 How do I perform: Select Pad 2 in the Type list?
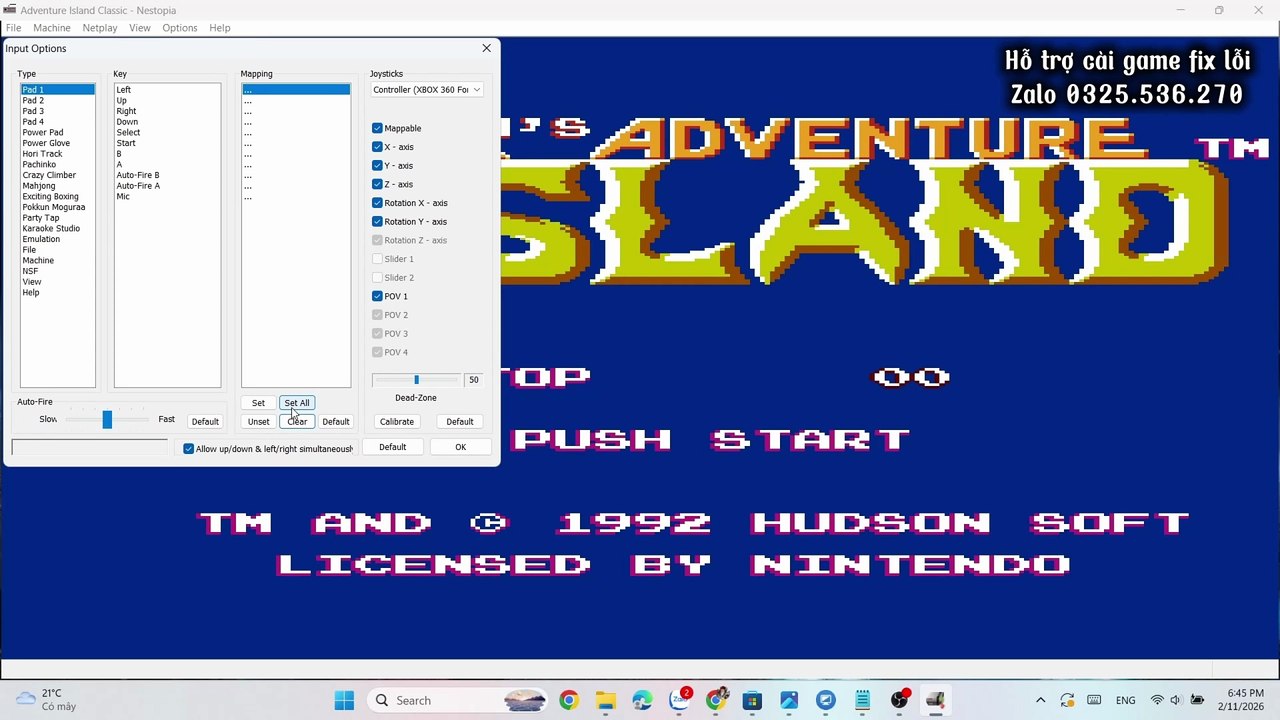click(x=58, y=101)
